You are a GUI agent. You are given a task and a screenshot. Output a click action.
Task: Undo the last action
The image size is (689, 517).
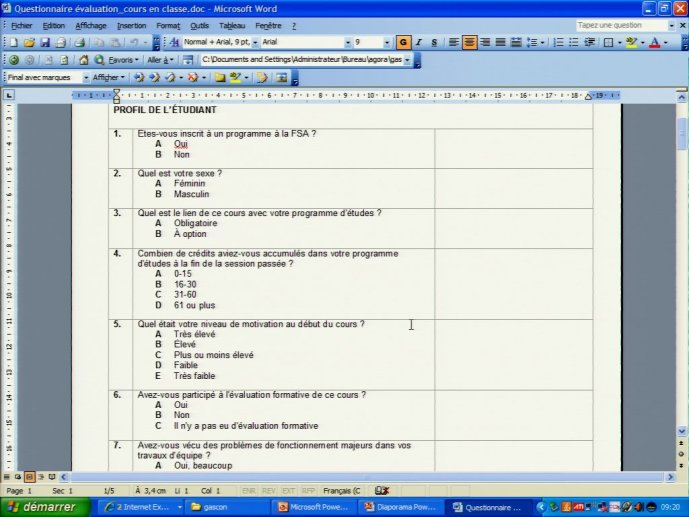click(134, 43)
